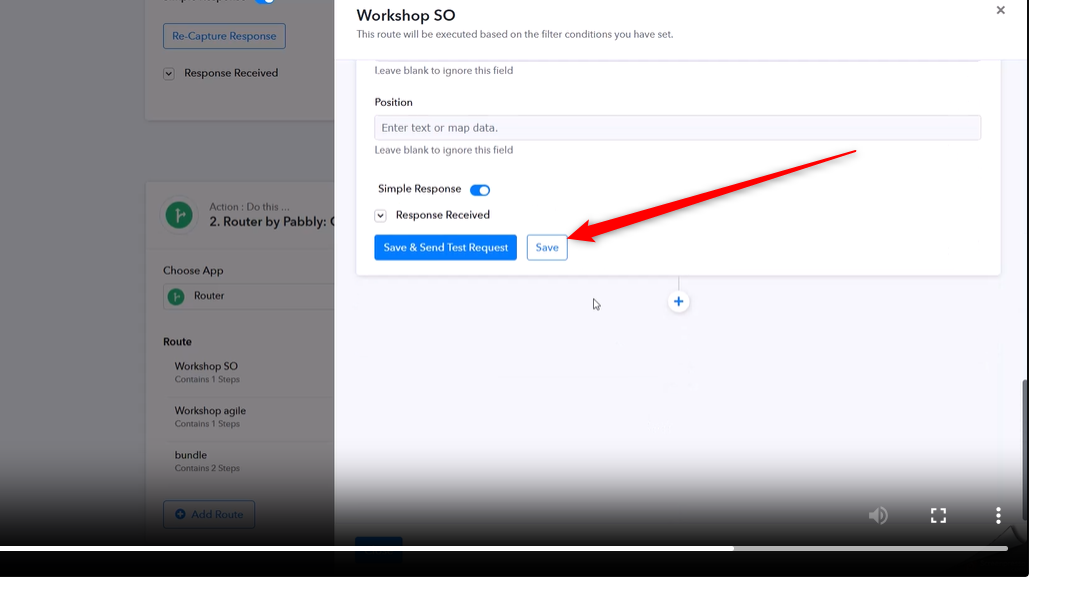Click into the Position text field
This screenshot has width=1087, height=594.
click(x=677, y=128)
